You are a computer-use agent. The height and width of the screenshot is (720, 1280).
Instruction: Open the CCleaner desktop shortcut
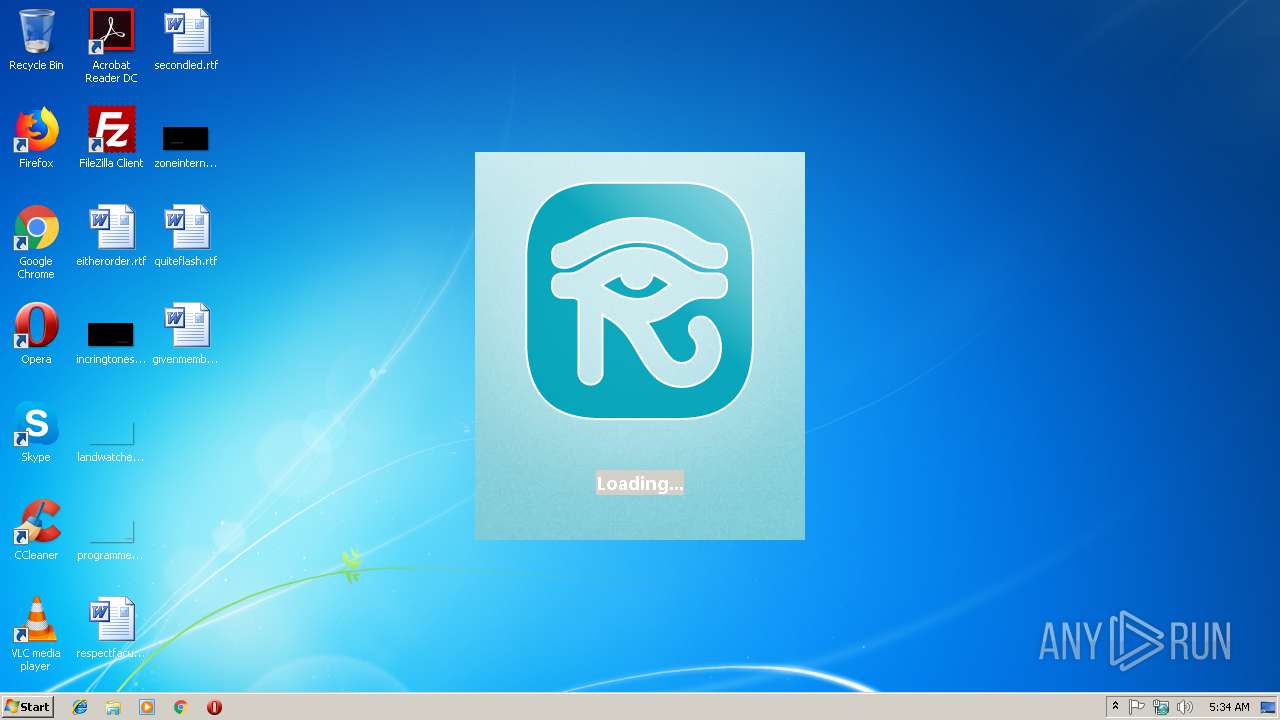(x=36, y=530)
